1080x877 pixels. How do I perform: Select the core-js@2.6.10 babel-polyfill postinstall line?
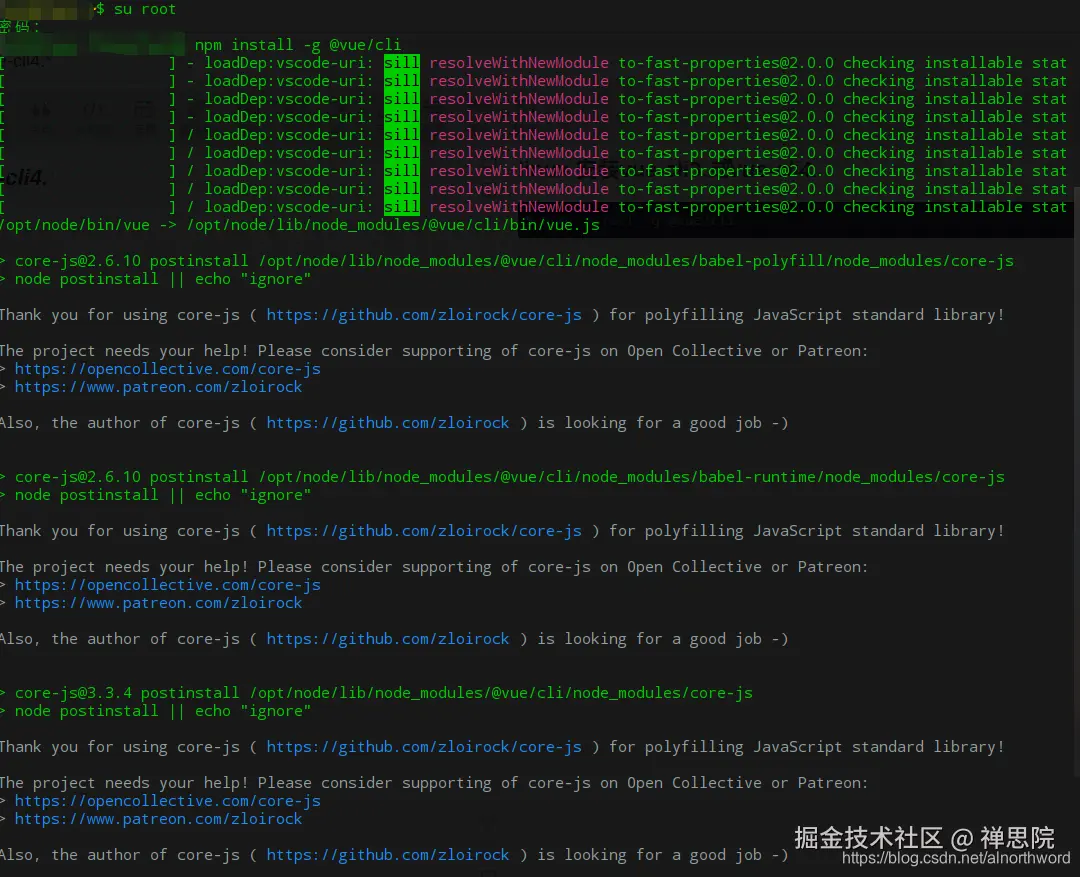click(507, 261)
